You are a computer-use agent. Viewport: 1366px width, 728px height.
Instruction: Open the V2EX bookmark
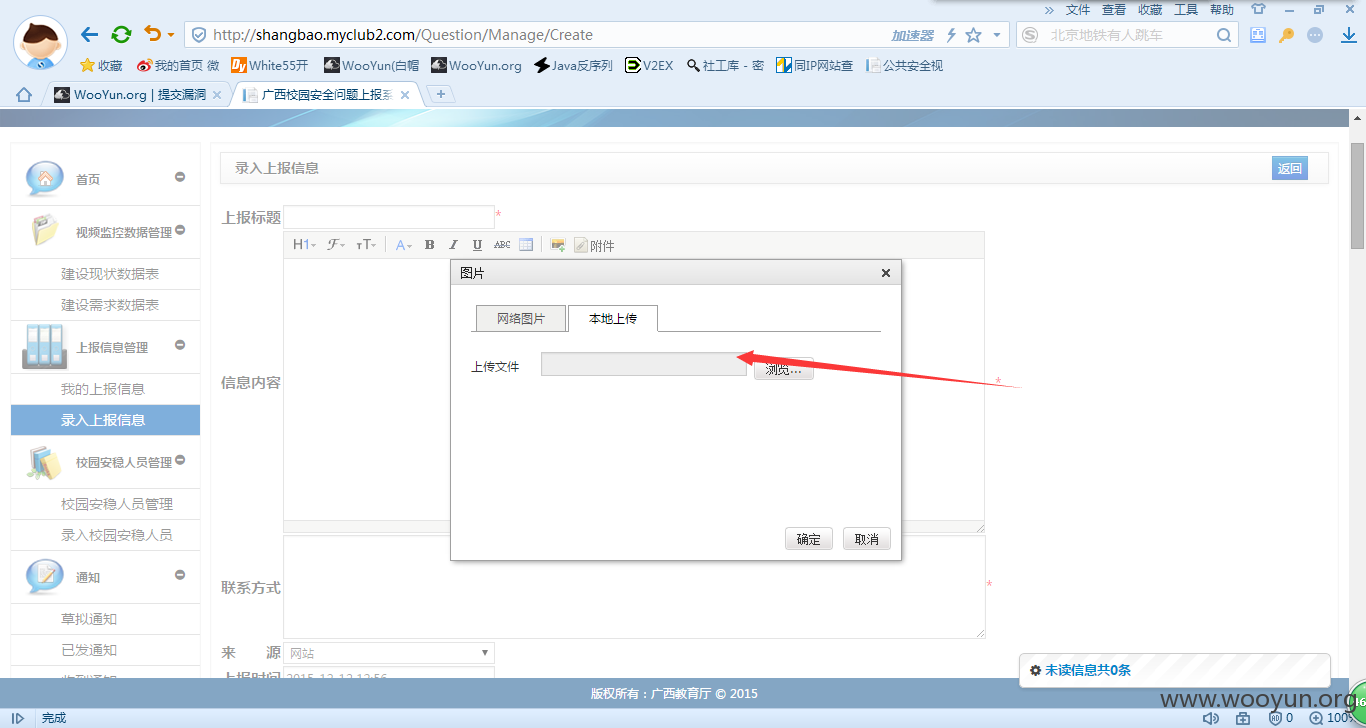point(649,66)
